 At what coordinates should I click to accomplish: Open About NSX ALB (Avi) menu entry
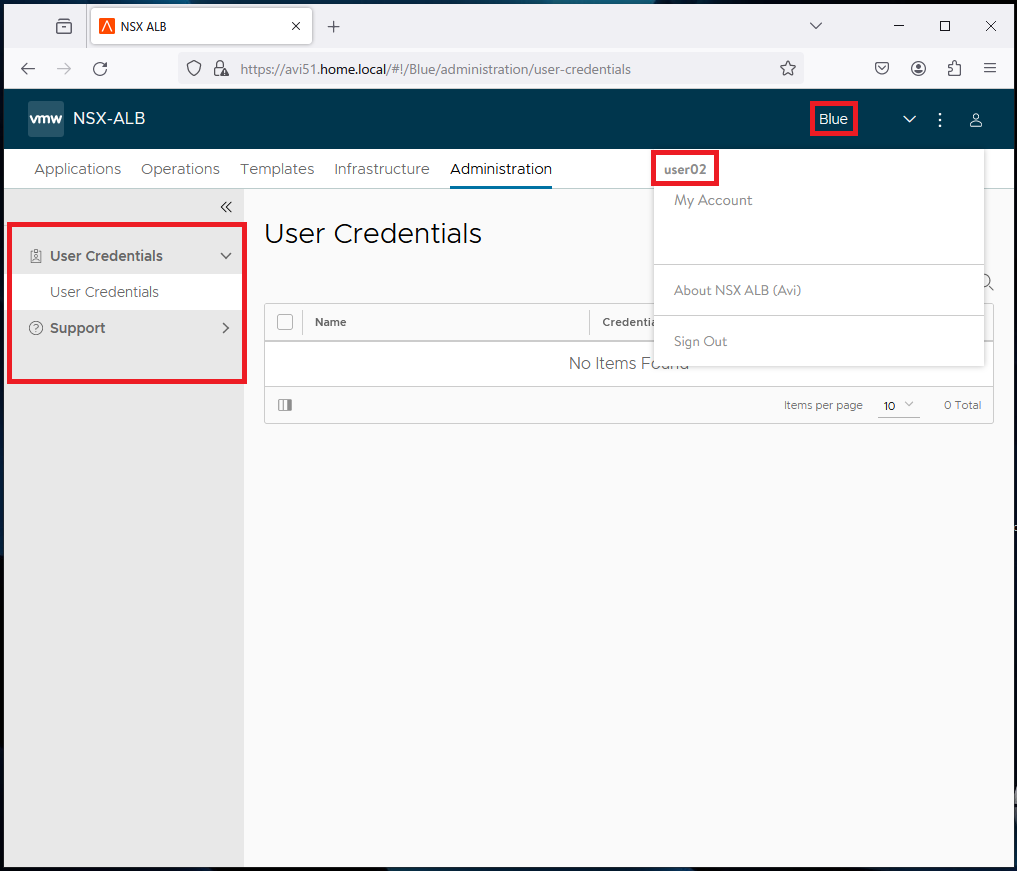pos(737,291)
